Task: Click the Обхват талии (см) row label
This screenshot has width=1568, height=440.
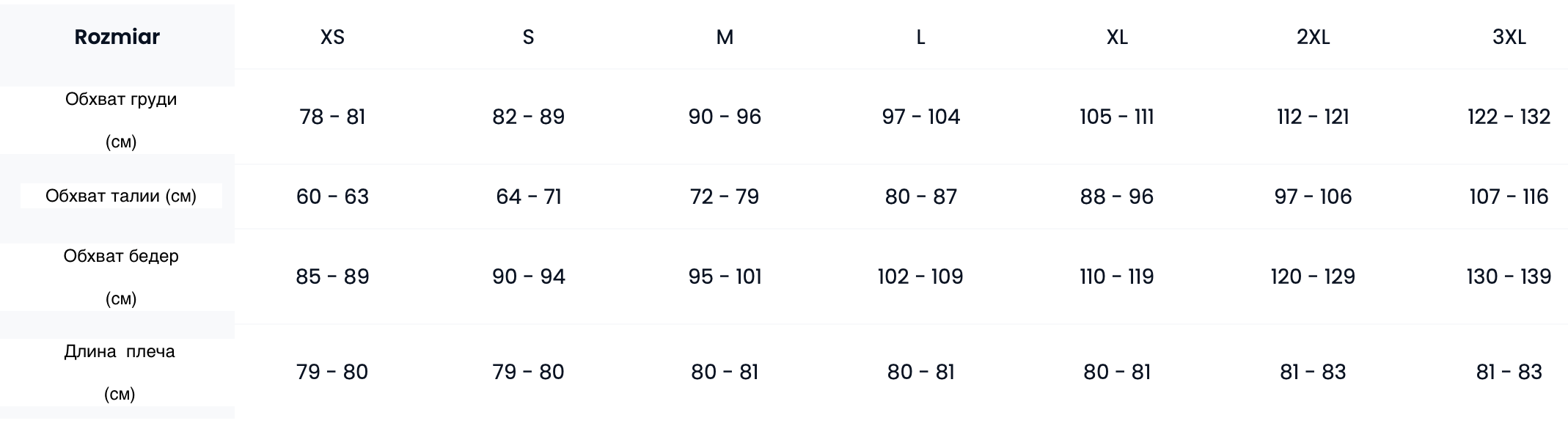Action: (x=121, y=196)
